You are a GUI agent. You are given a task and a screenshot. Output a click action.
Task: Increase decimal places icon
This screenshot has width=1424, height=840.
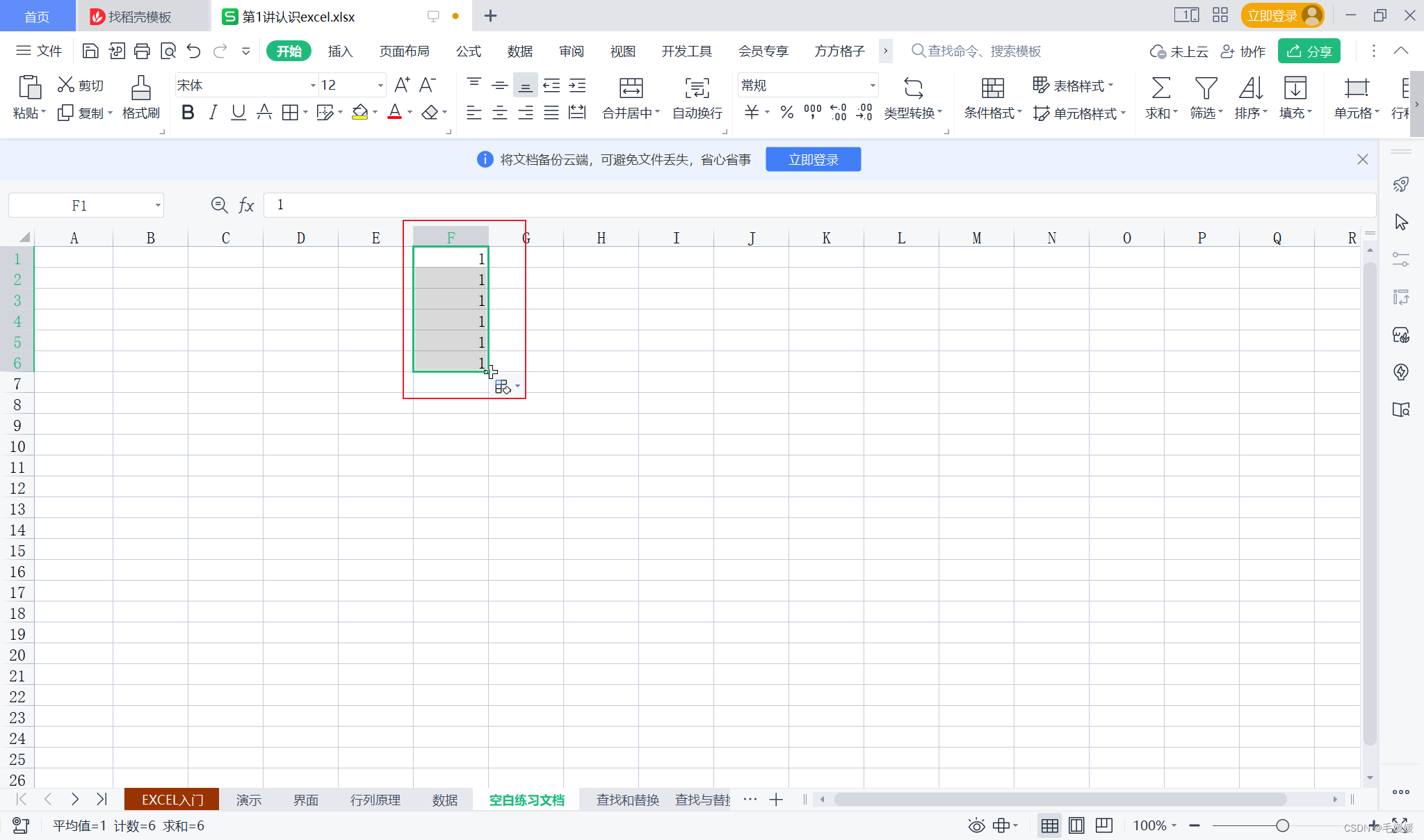pyautogui.click(x=839, y=112)
